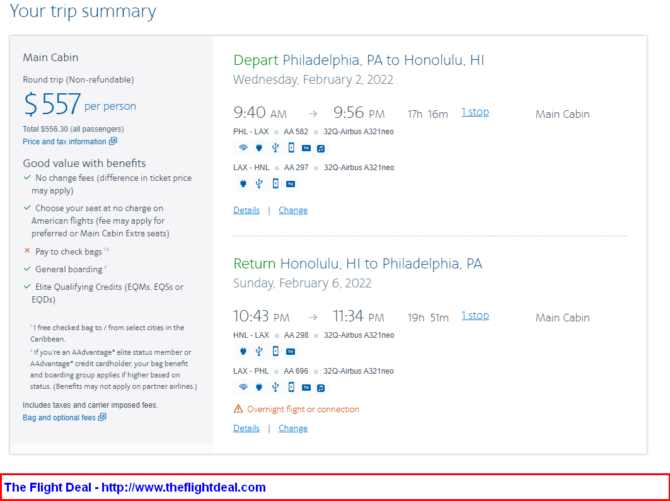Screen dimensions: 670x501
Task: Click the $557 per person price
Action: (x=80, y=104)
